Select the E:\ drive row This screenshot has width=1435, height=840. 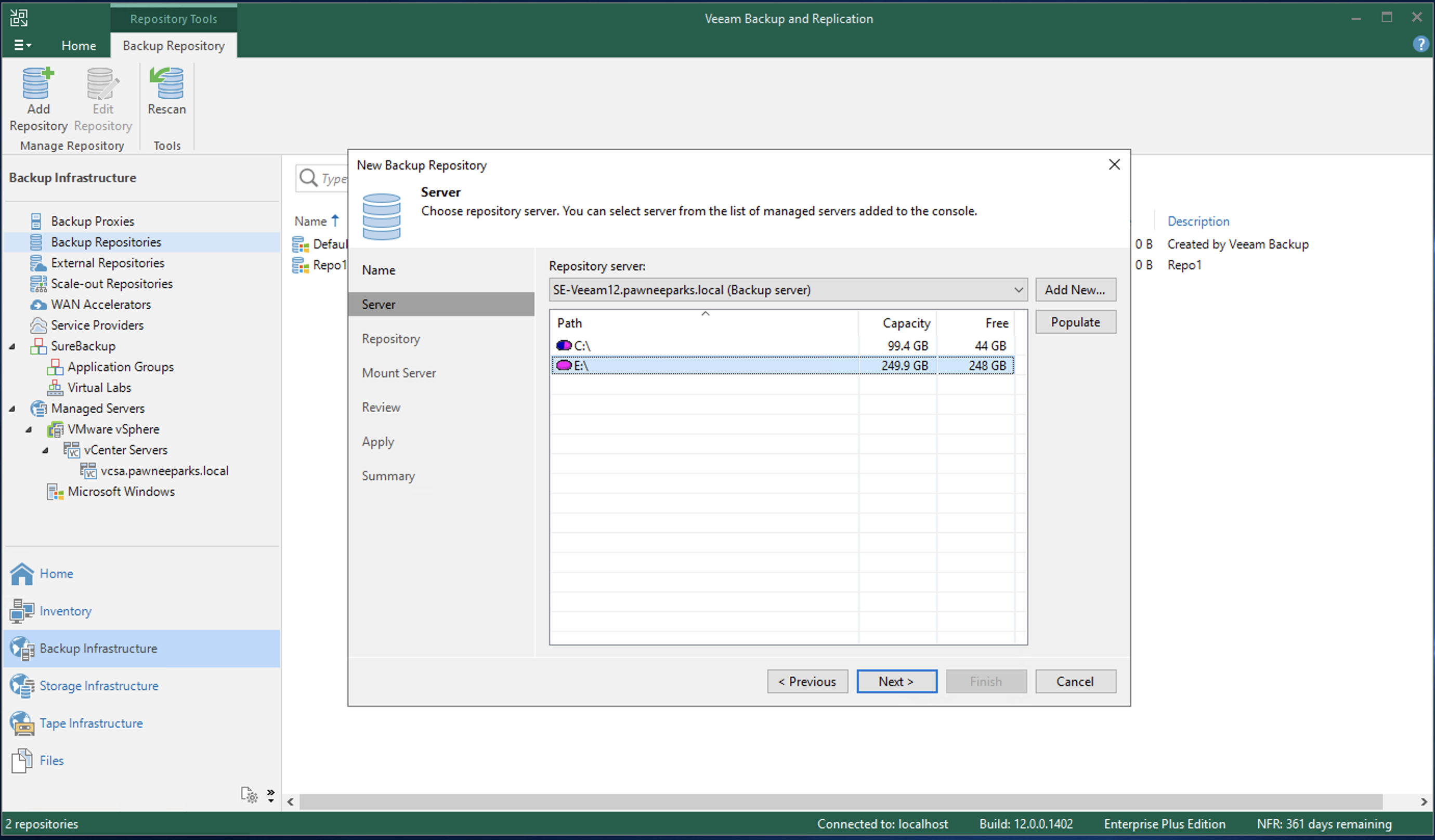pyautogui.click(x=782, y=365)
